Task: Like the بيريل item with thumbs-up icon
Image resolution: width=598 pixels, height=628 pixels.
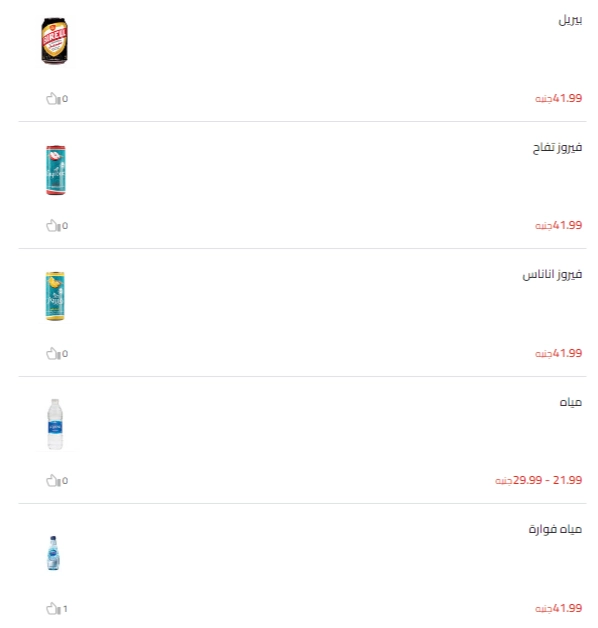Action: coord(53,99)
